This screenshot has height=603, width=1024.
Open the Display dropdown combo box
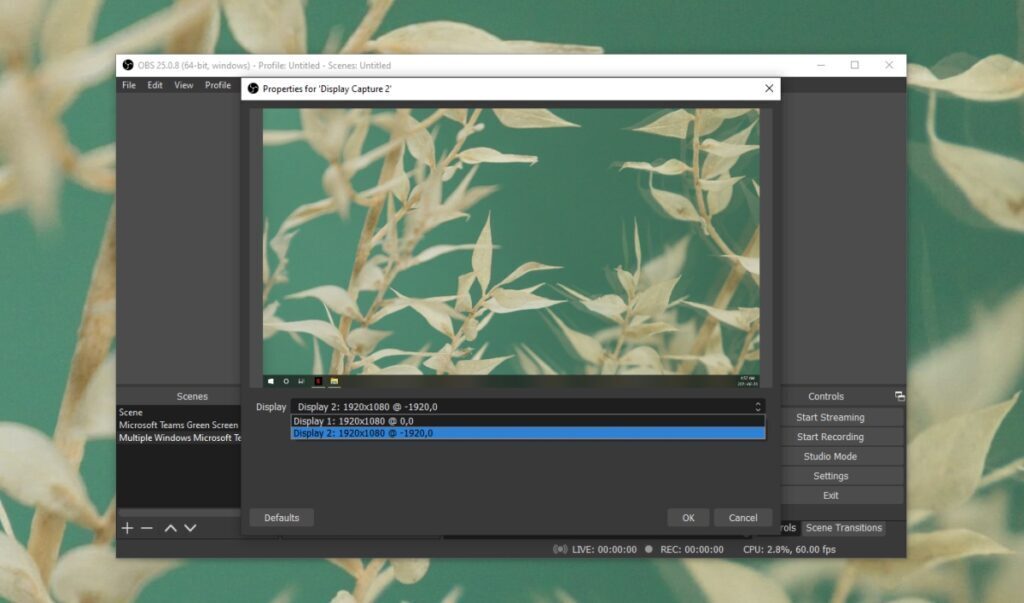[528, 407]
